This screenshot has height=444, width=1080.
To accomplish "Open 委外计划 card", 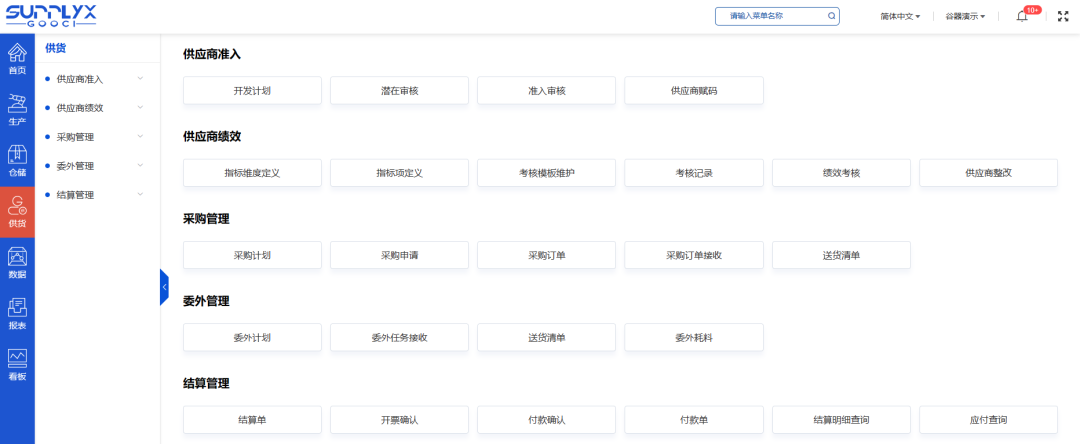I will click(x=252, y=337).
